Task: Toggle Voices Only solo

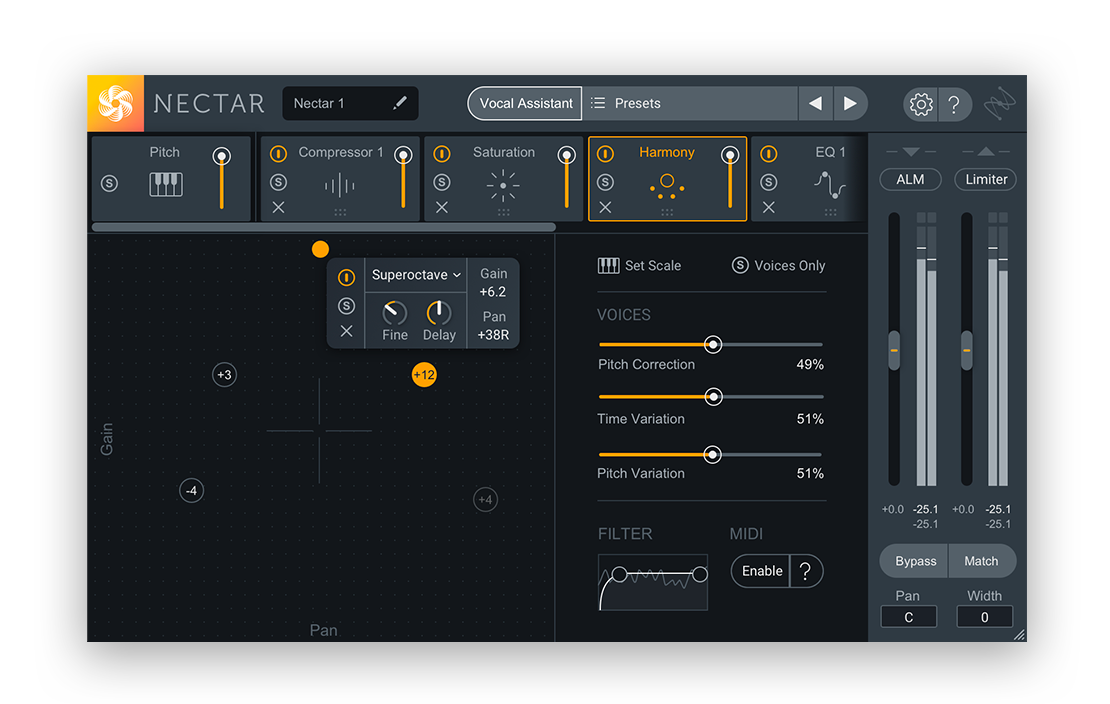Action: coord(740,266)
